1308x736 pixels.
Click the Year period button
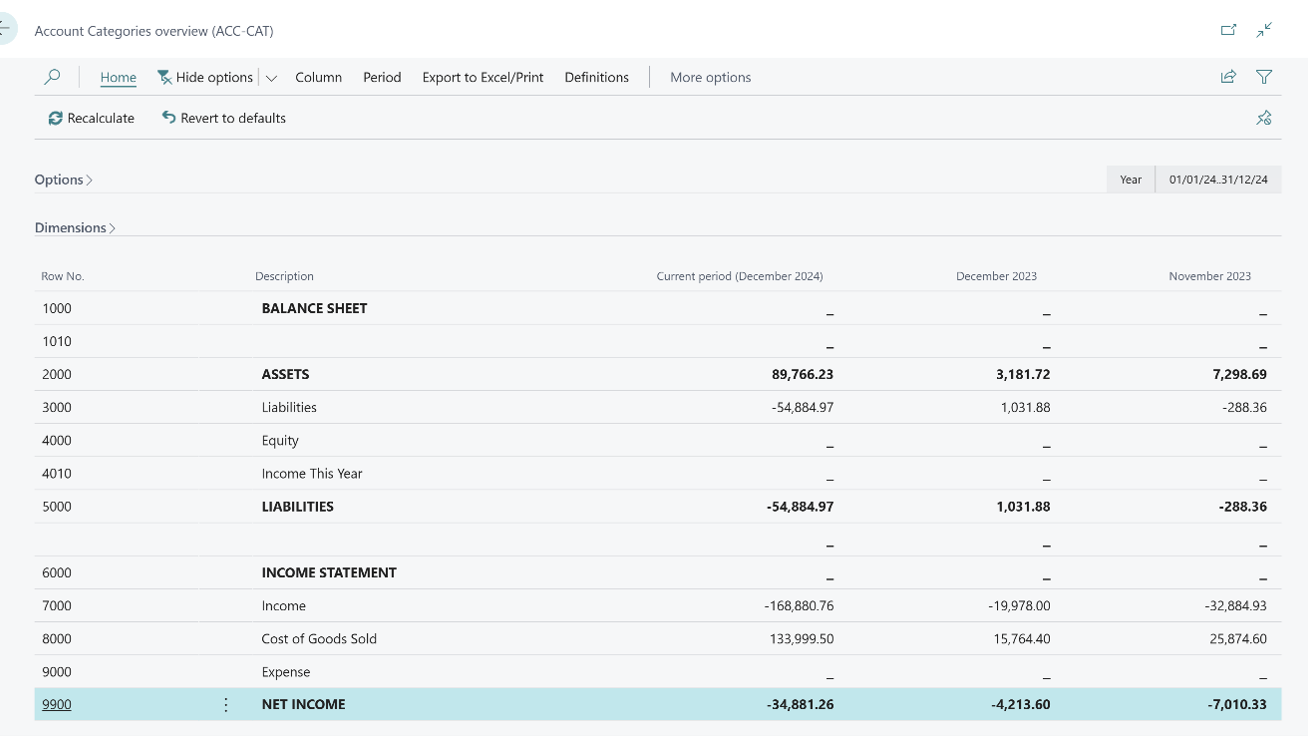coord(1131,180)
